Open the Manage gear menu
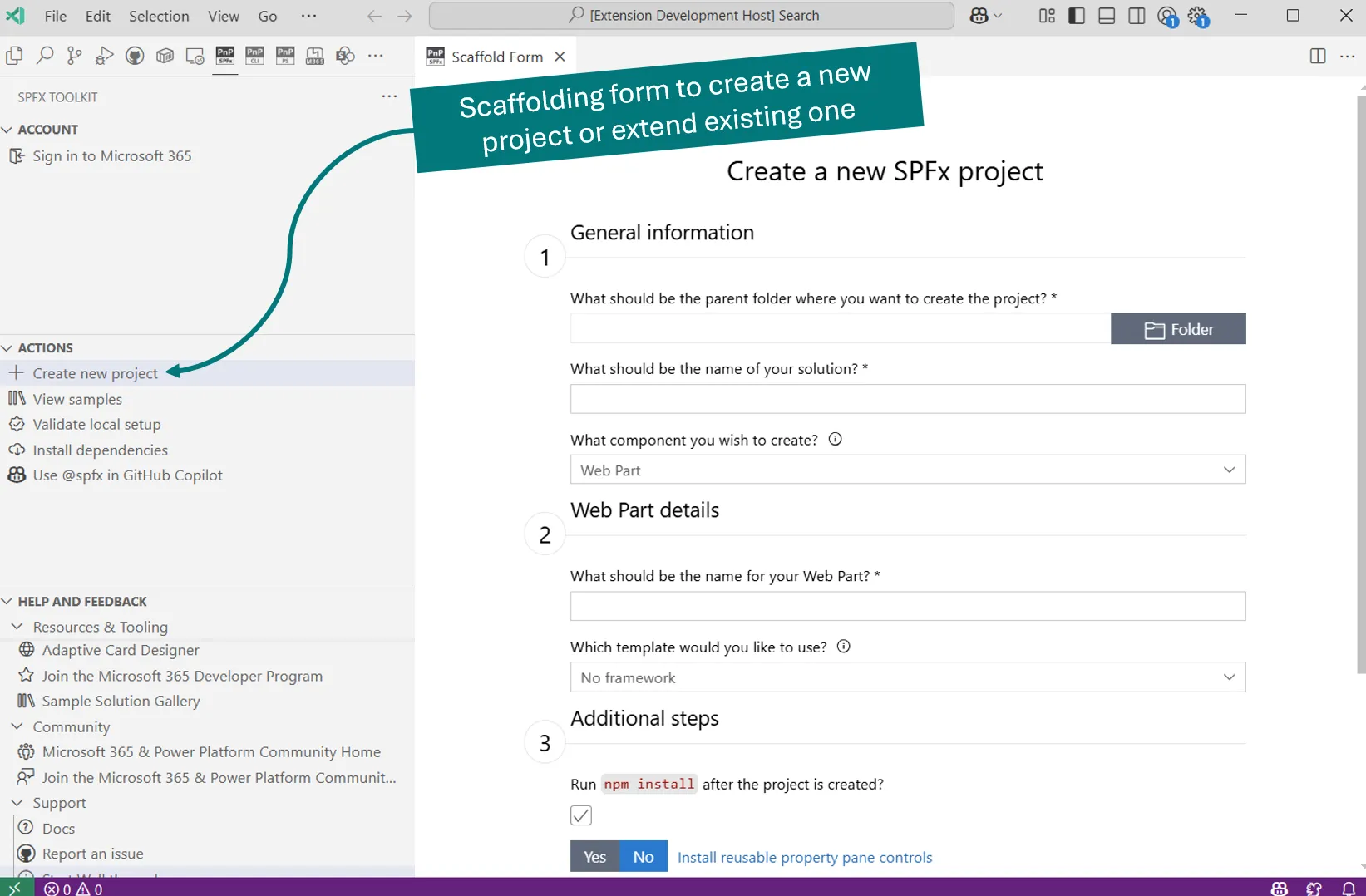1366x896 pixels. click(x=1198, y=17)
